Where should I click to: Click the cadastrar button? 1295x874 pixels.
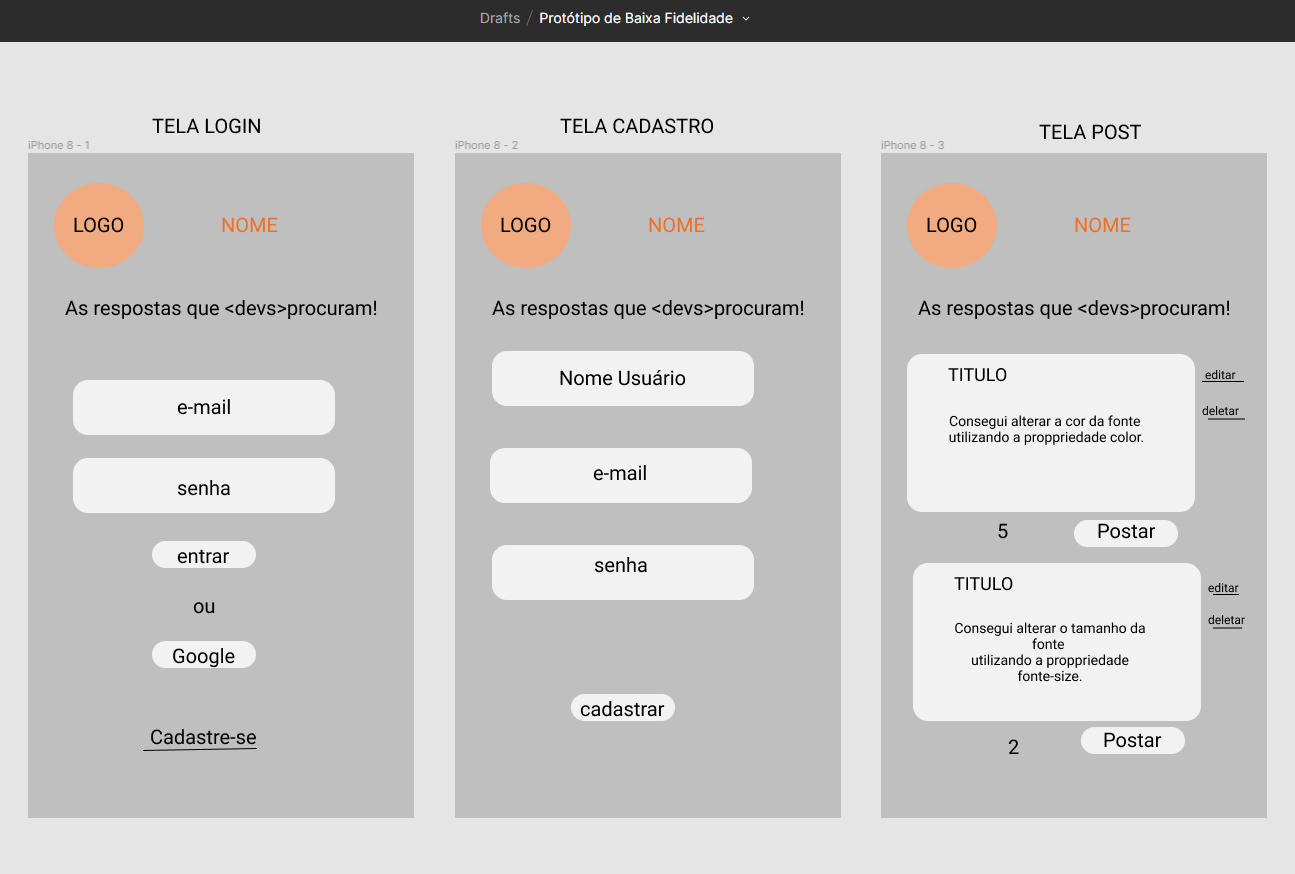[x=623, y=708]
